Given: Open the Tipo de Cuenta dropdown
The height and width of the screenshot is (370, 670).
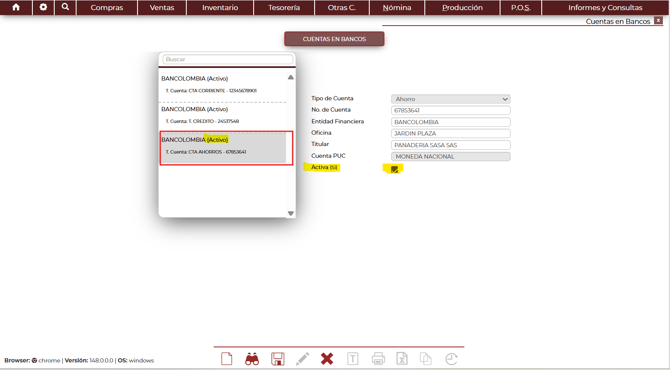Looking at the screenshot, I should click(x=450, y=99).
